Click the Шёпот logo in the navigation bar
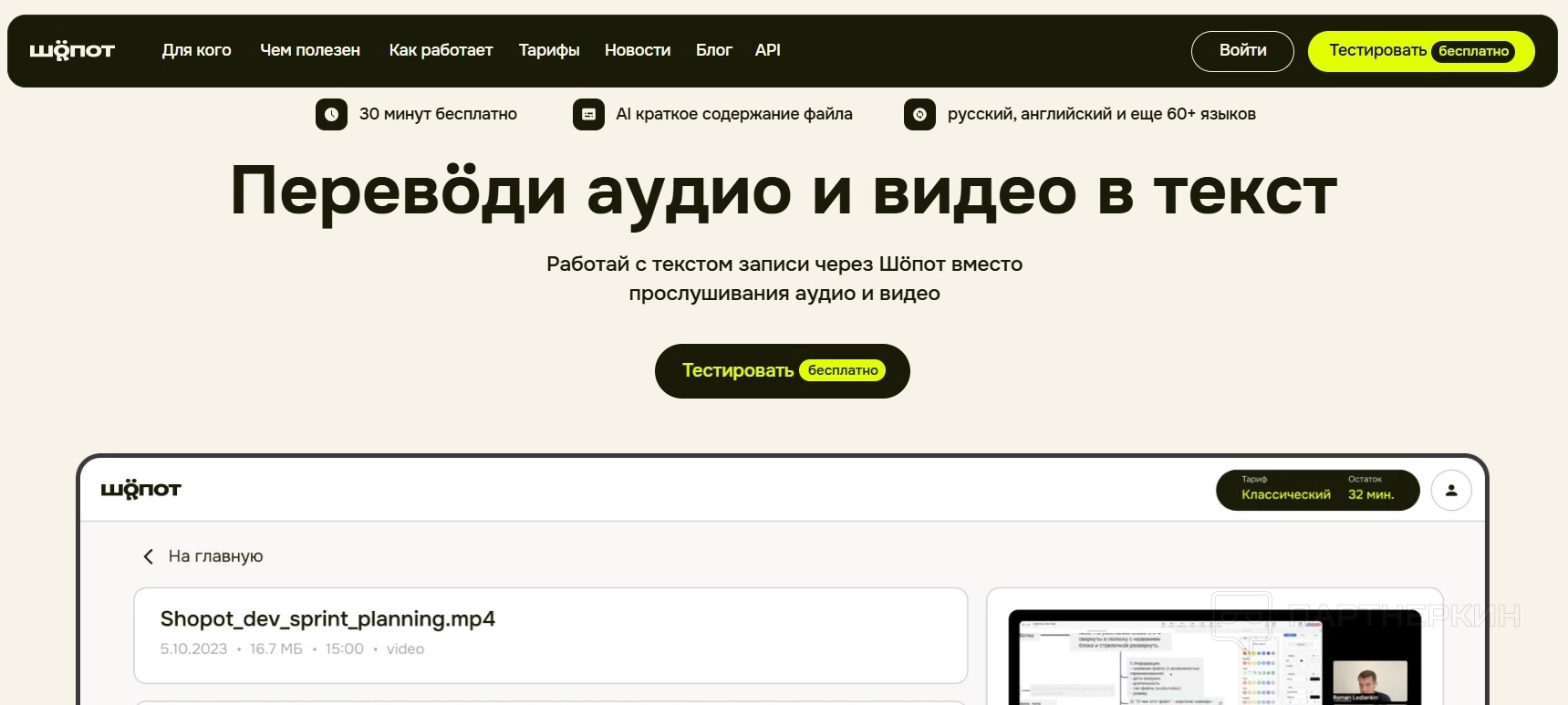This screenshot has width=1568, height=705. [x=72, y=51]
